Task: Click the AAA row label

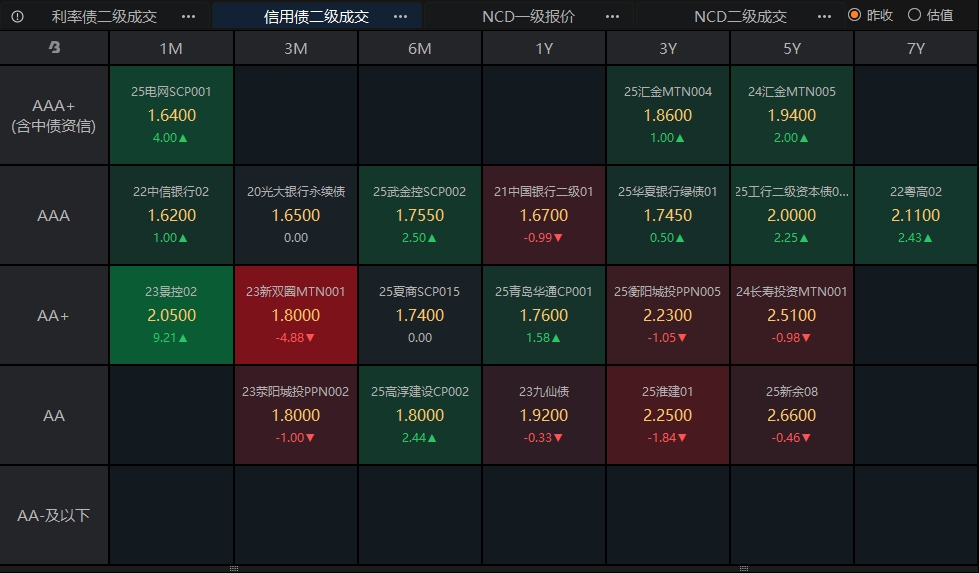Action: pyautogui.click(x=54, y=215)
